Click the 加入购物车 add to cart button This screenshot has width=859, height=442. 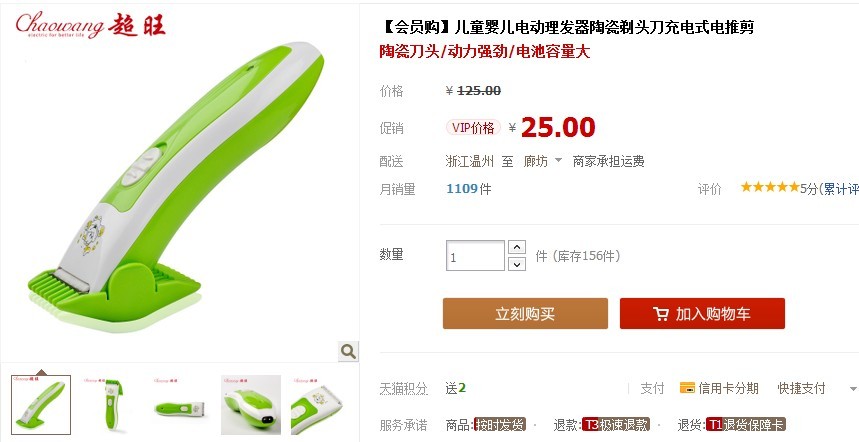tap(702, 313)
